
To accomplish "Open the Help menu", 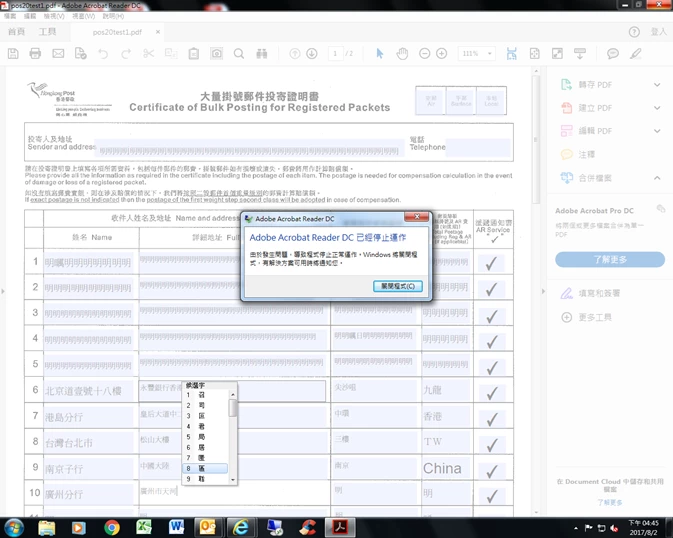I will 113,16.
